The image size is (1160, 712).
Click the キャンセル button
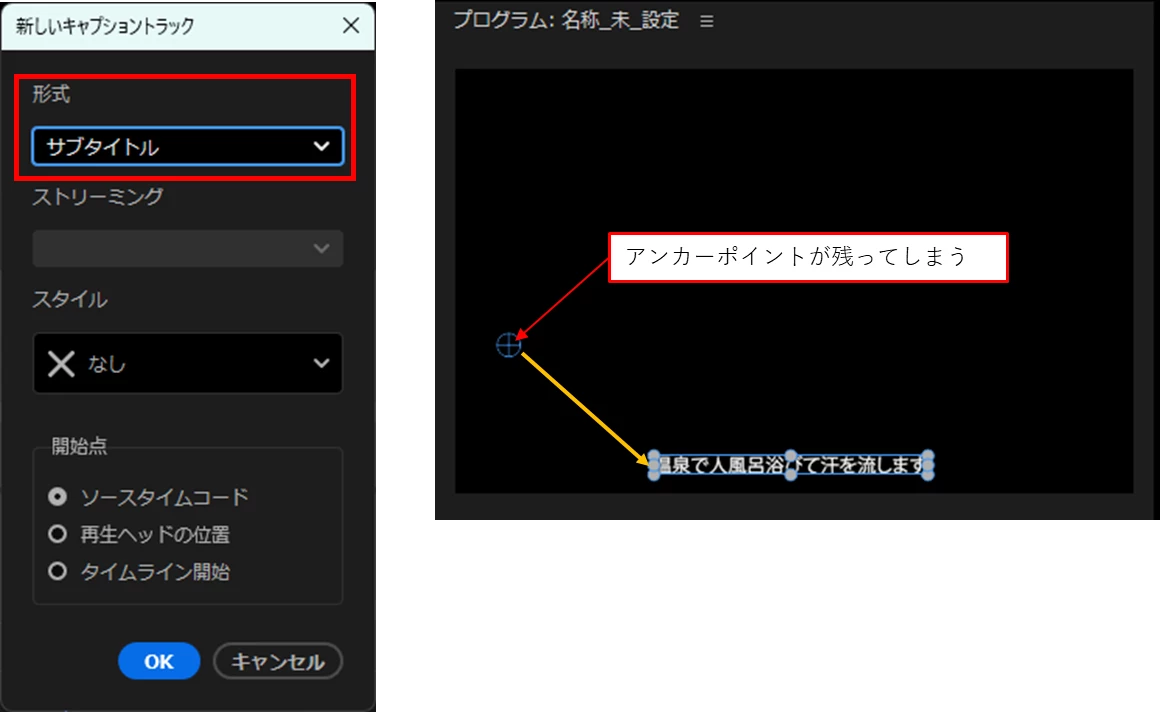(x=278, y=661)
